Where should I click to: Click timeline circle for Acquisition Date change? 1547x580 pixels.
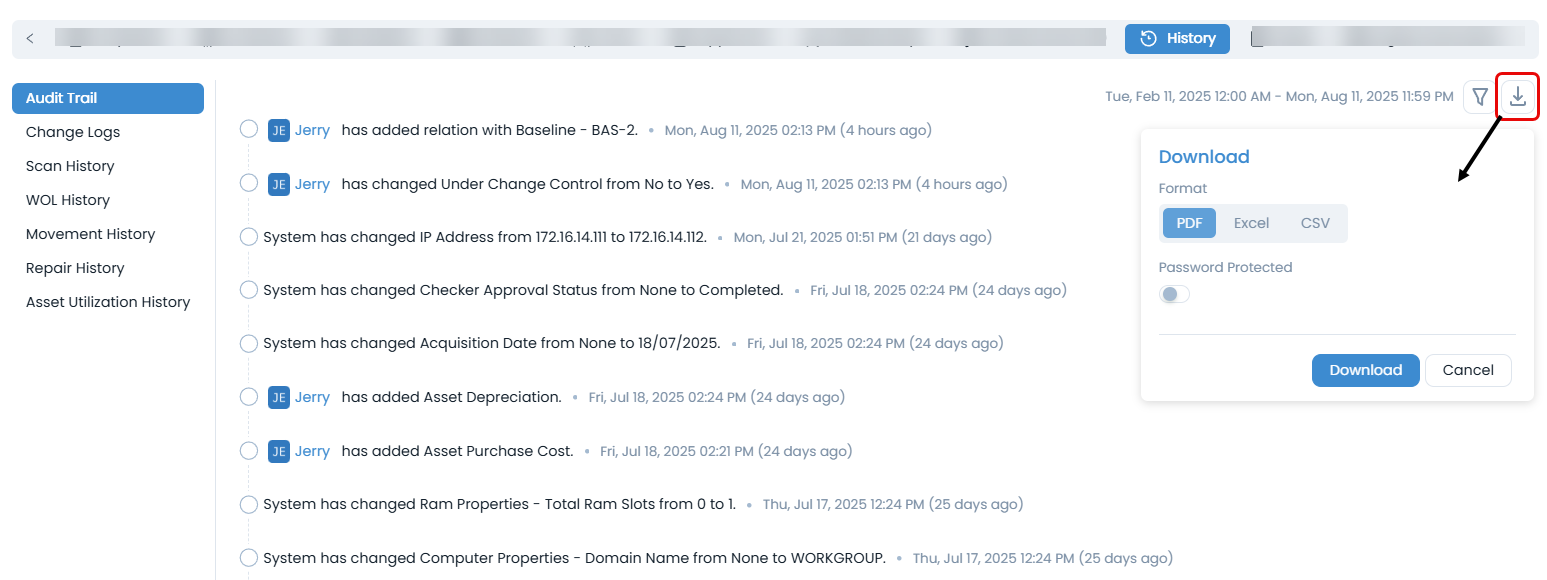(x=249, y=343)
